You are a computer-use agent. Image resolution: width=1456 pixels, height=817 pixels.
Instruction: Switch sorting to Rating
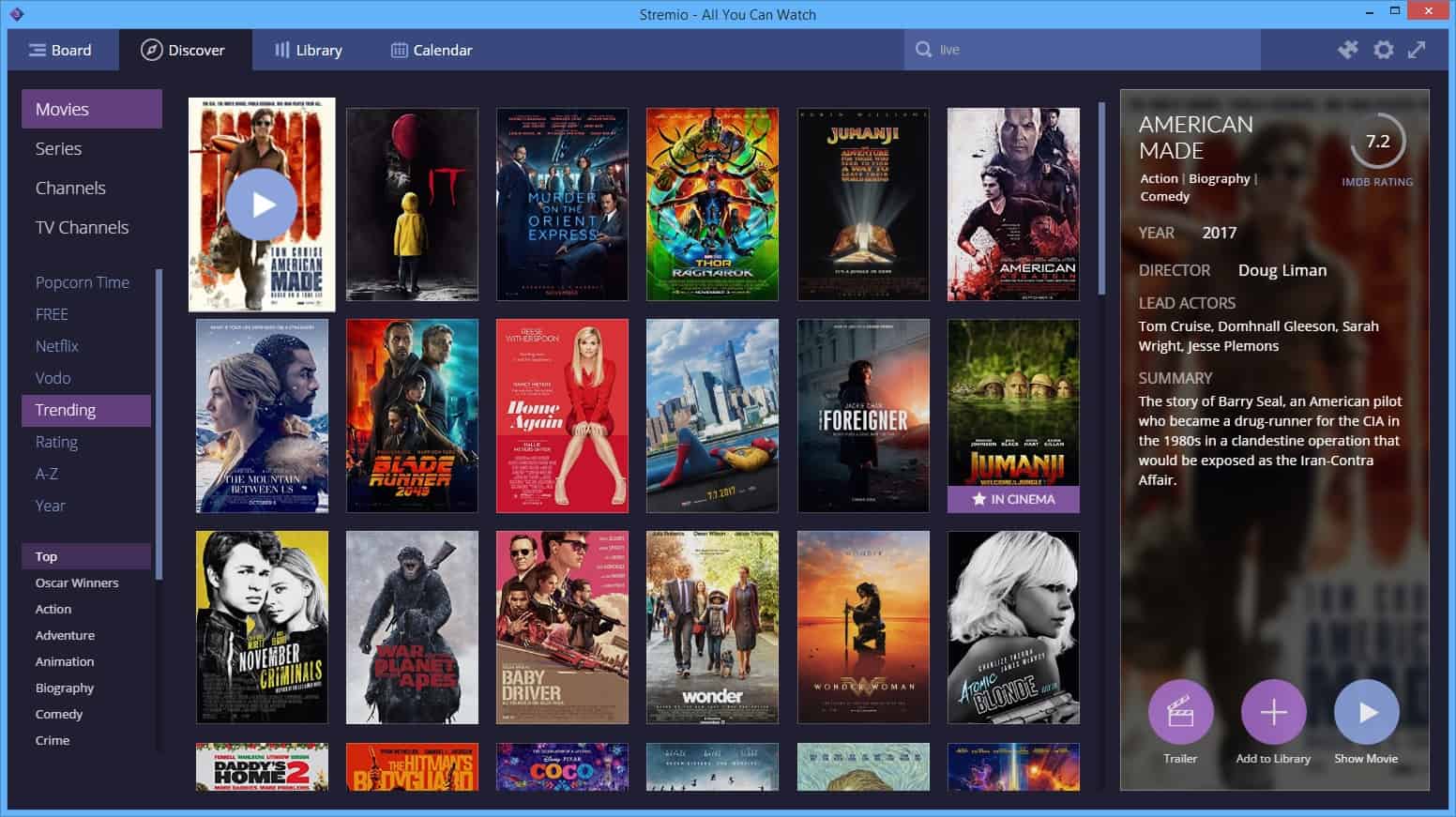tap(56, 442)
